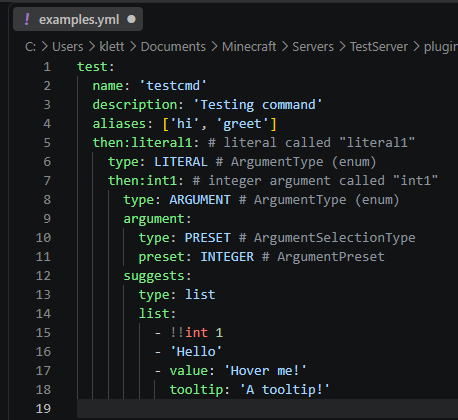Click the 'list:' key on line 14
Viewport: 458px width, 420px height.
(157, 314)
